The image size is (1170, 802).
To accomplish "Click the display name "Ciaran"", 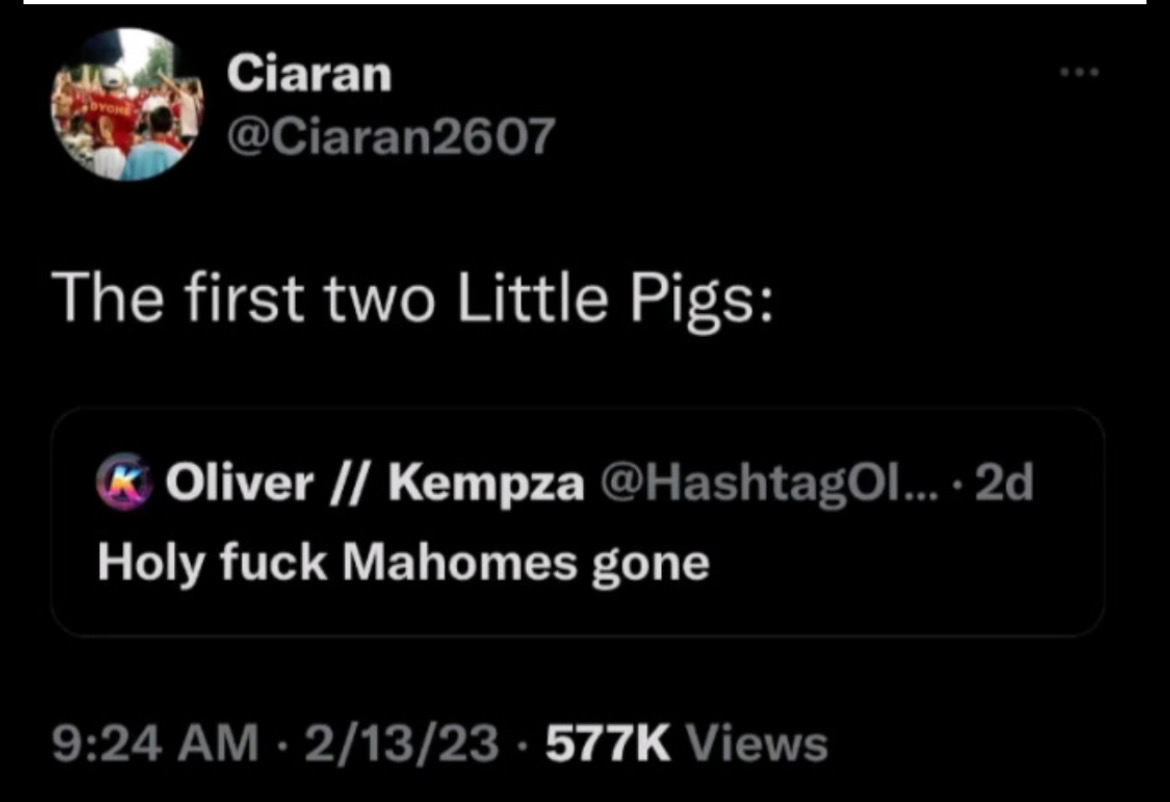I will click(309, 74).
